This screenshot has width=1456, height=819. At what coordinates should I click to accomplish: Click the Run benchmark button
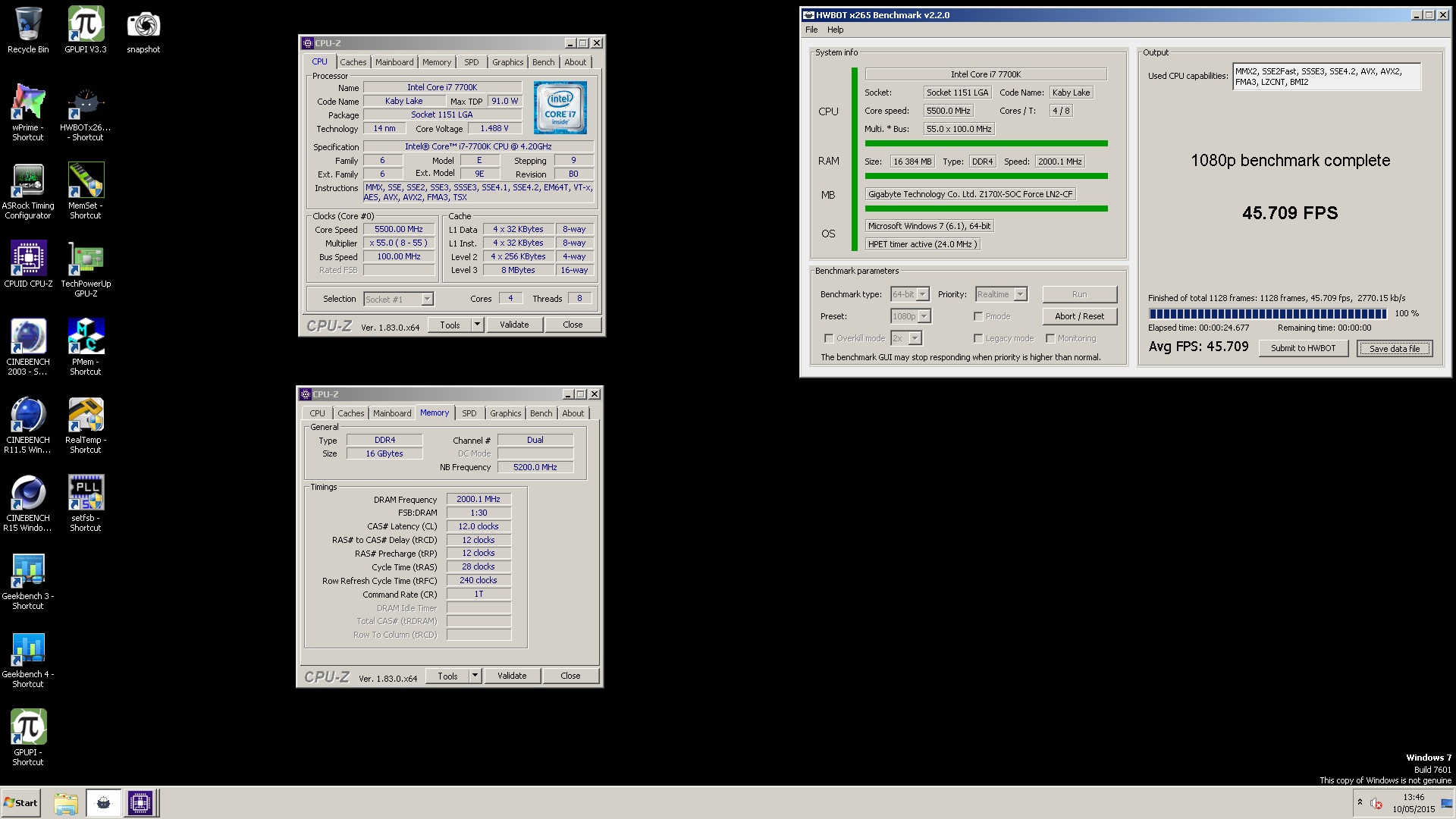(1079, 294)
